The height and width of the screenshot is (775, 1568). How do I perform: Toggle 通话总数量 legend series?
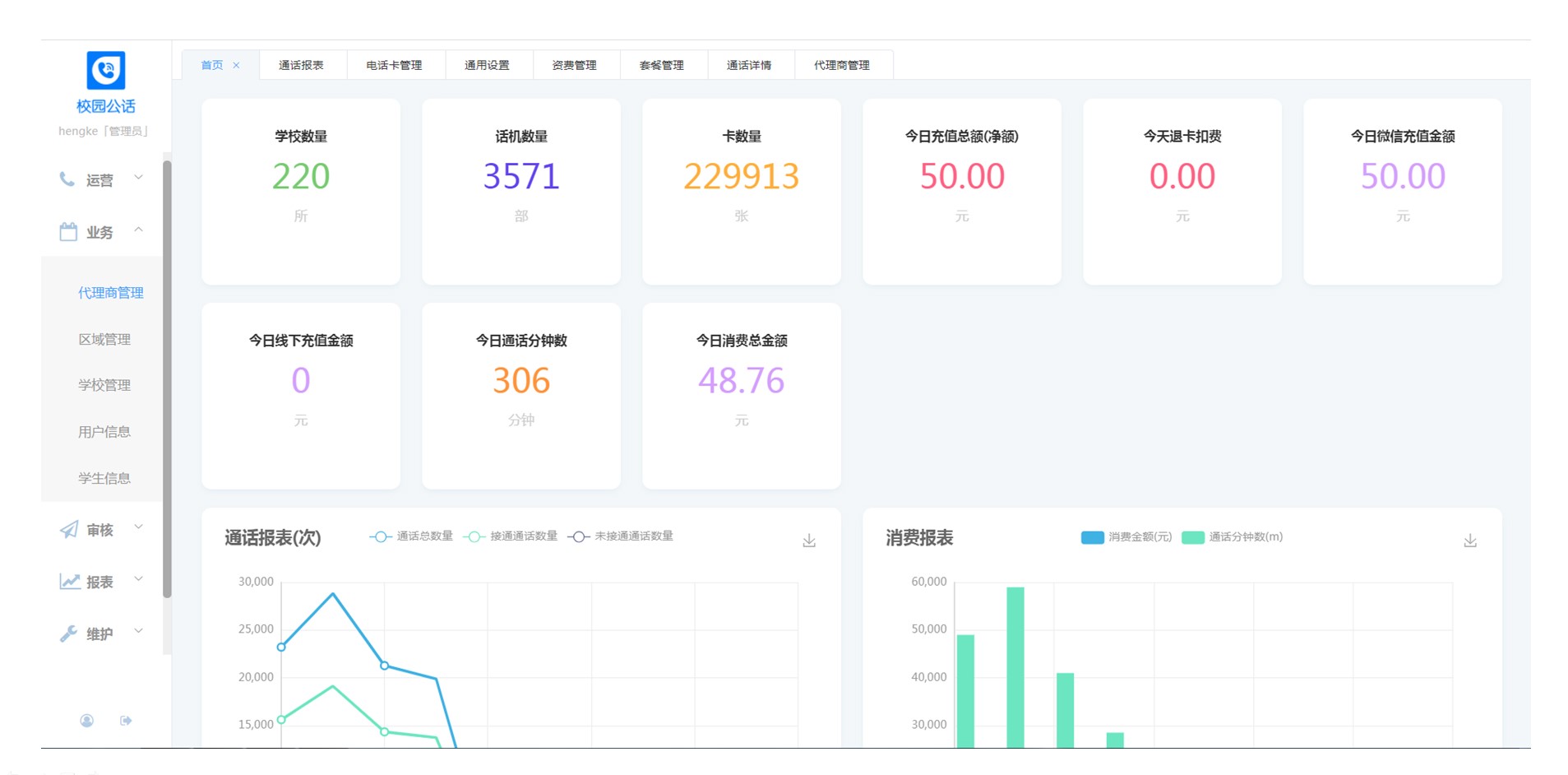coord(411,536)
